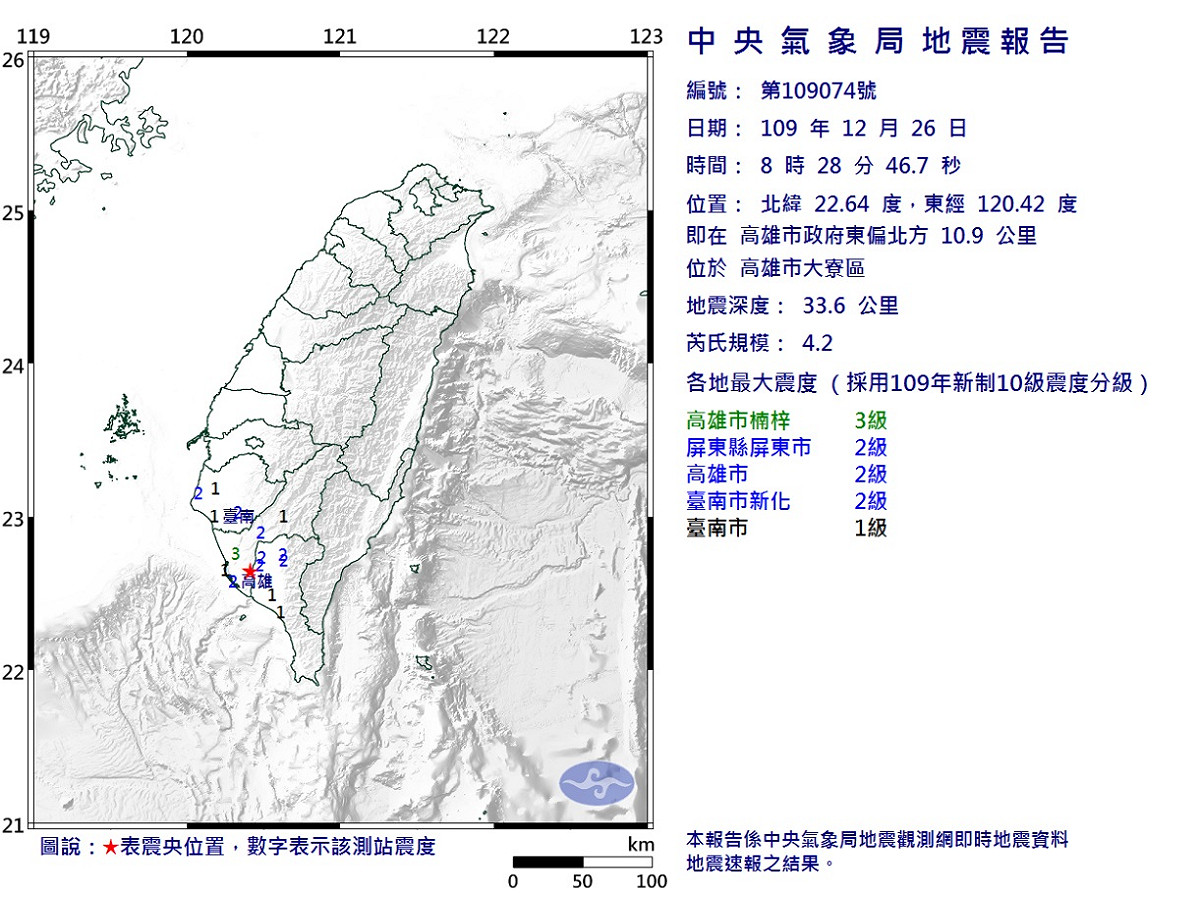Select the green station intensity 3 marker

tap(235, 553)
